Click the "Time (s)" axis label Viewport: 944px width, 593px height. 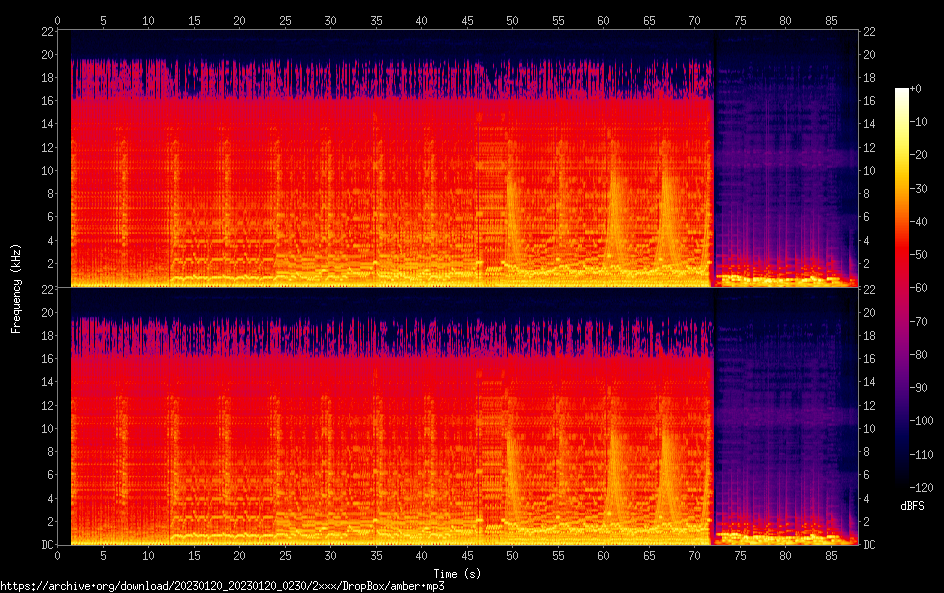coord(457,574)
